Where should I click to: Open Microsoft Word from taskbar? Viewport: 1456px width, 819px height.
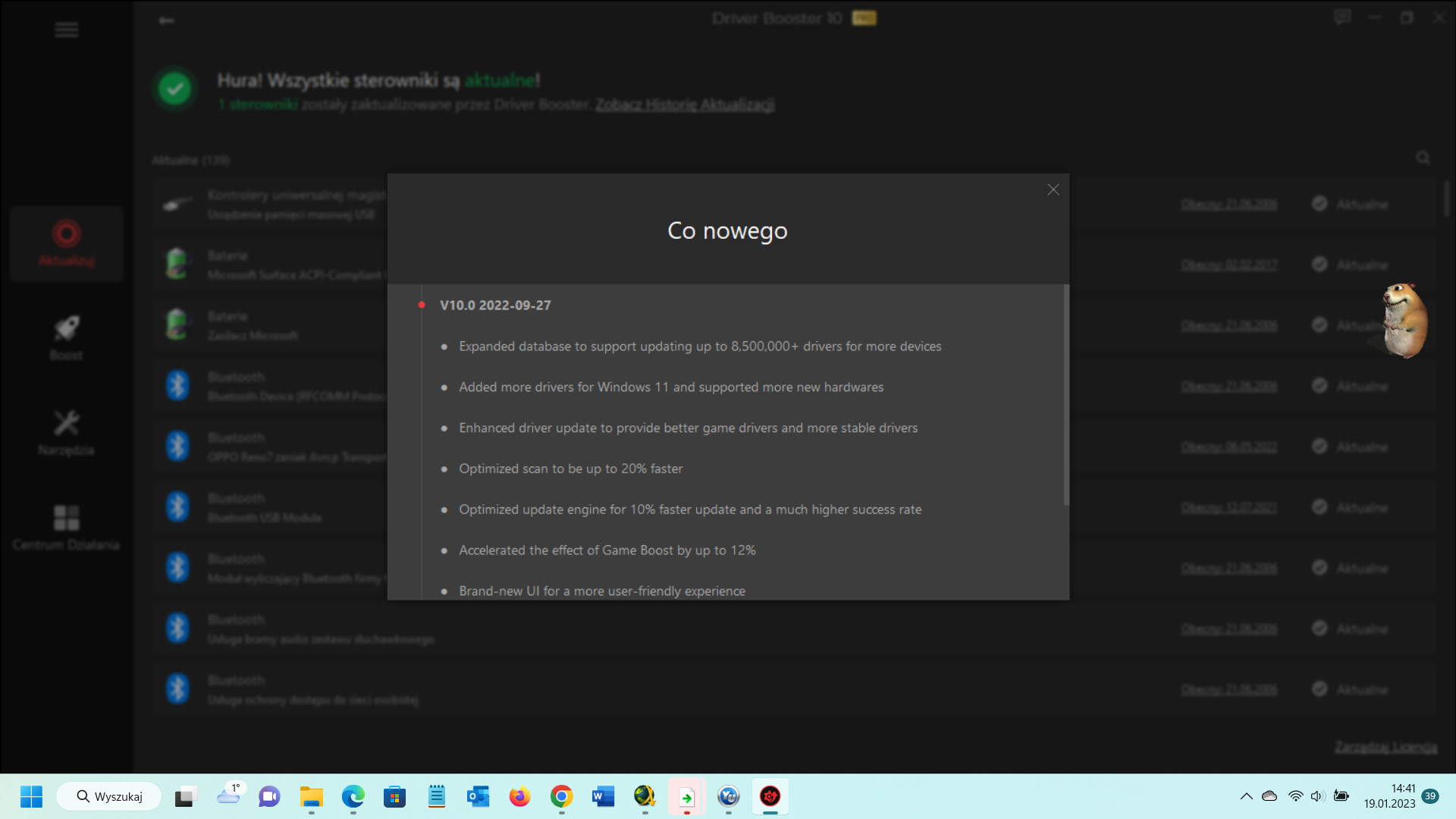603,797
